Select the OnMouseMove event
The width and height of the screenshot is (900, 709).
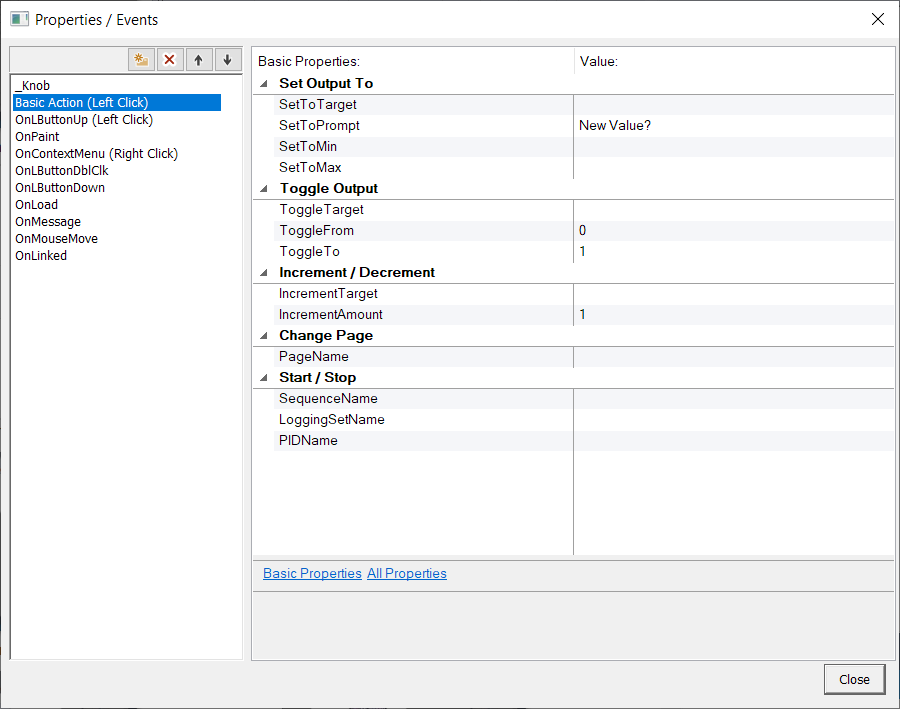[x=56, y=239]
